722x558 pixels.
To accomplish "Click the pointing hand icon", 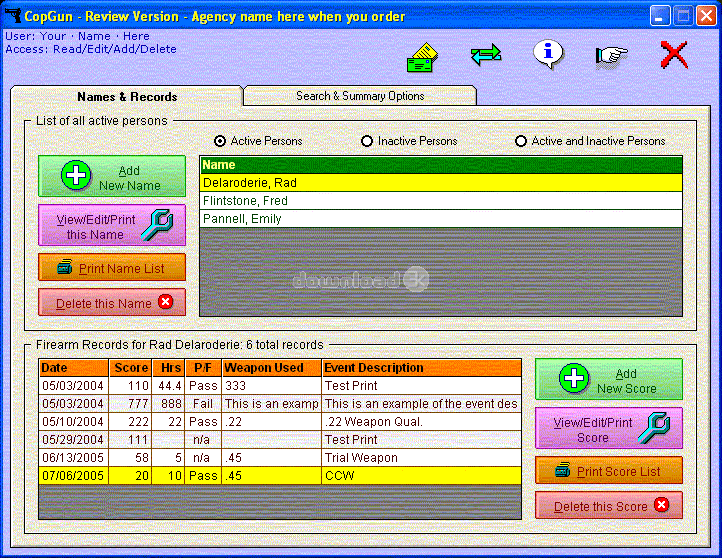I will click(611, 56).
